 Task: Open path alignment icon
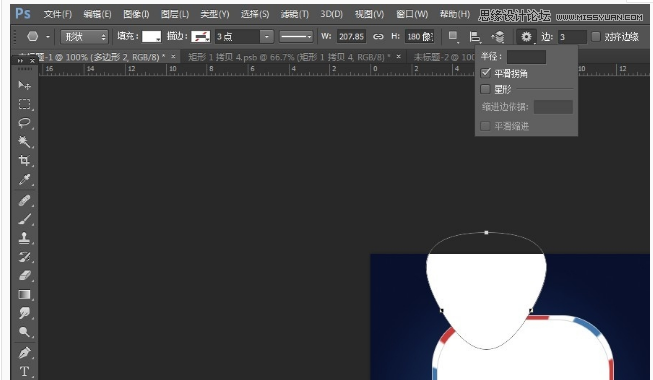[475, 37]
